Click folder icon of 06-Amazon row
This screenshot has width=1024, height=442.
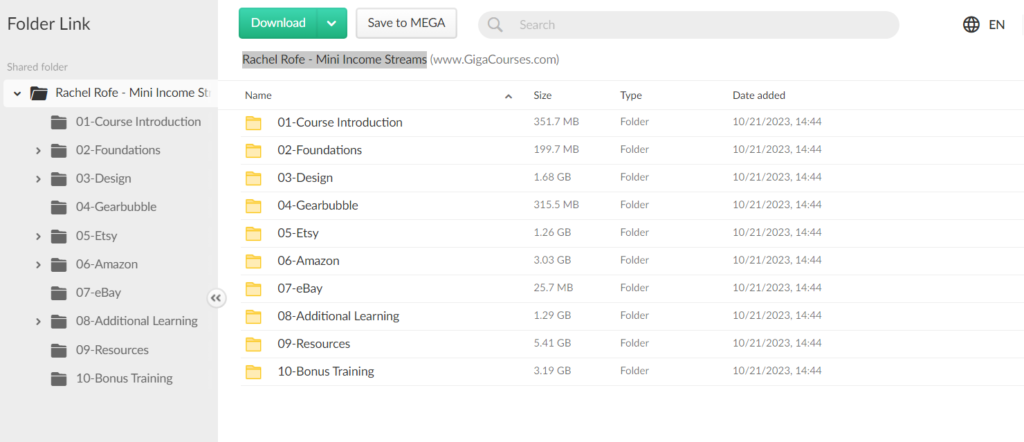253,261
